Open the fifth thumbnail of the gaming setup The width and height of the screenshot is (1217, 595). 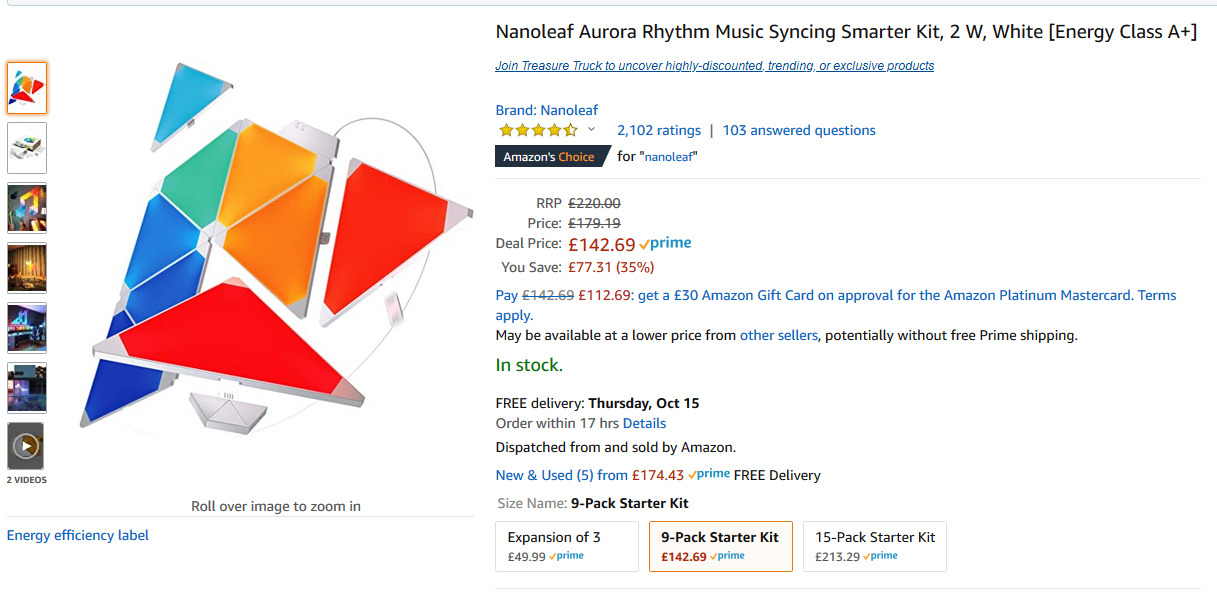(x=27, y=328)
